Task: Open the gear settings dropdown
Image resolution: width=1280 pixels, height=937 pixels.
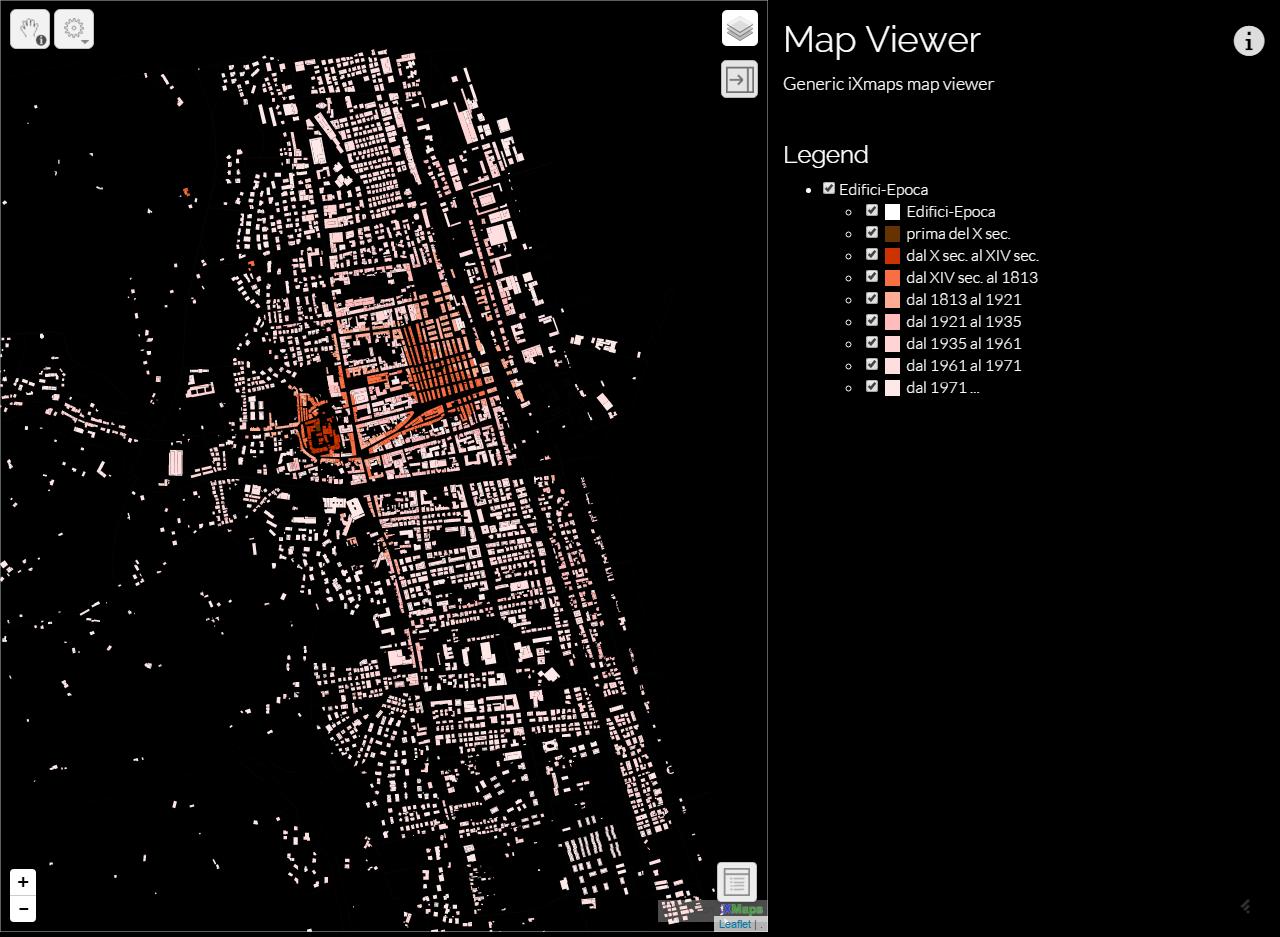Action: (x=74, y=29)
